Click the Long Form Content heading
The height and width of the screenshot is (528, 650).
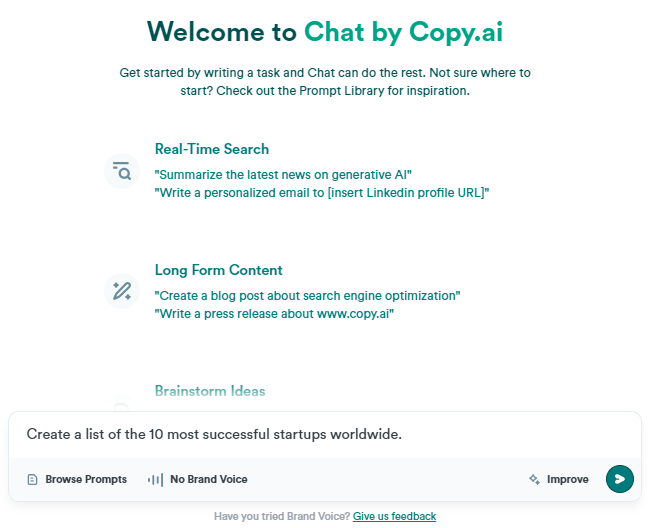218,270
